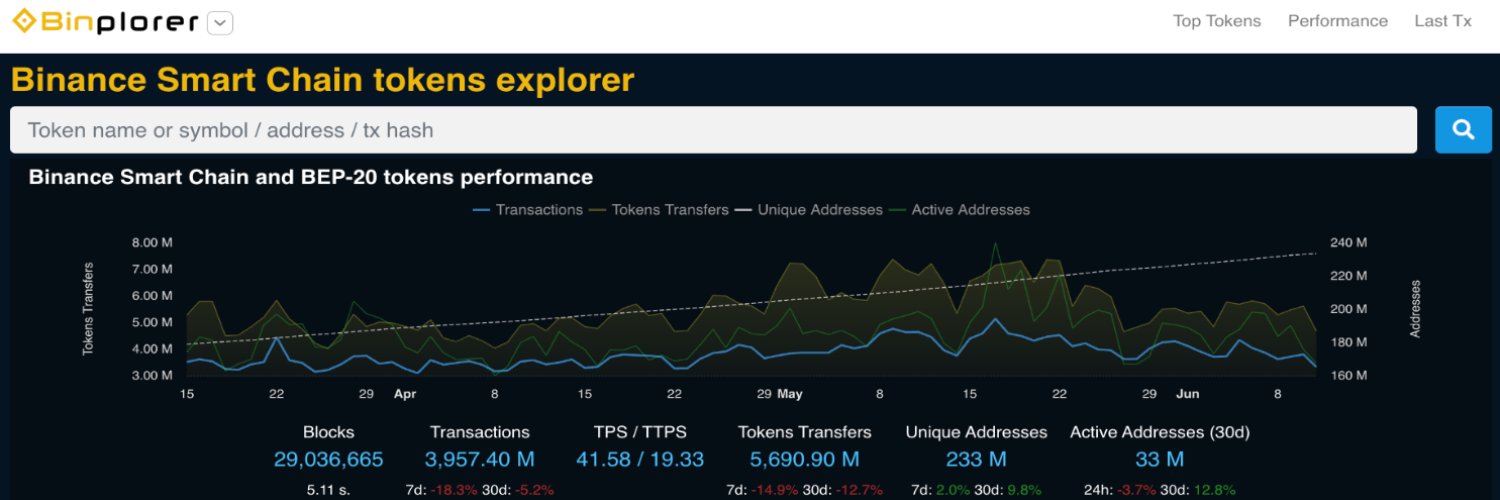Click the 5.11 s. block time text
1500x500 pixels.
tap(328, 490)
